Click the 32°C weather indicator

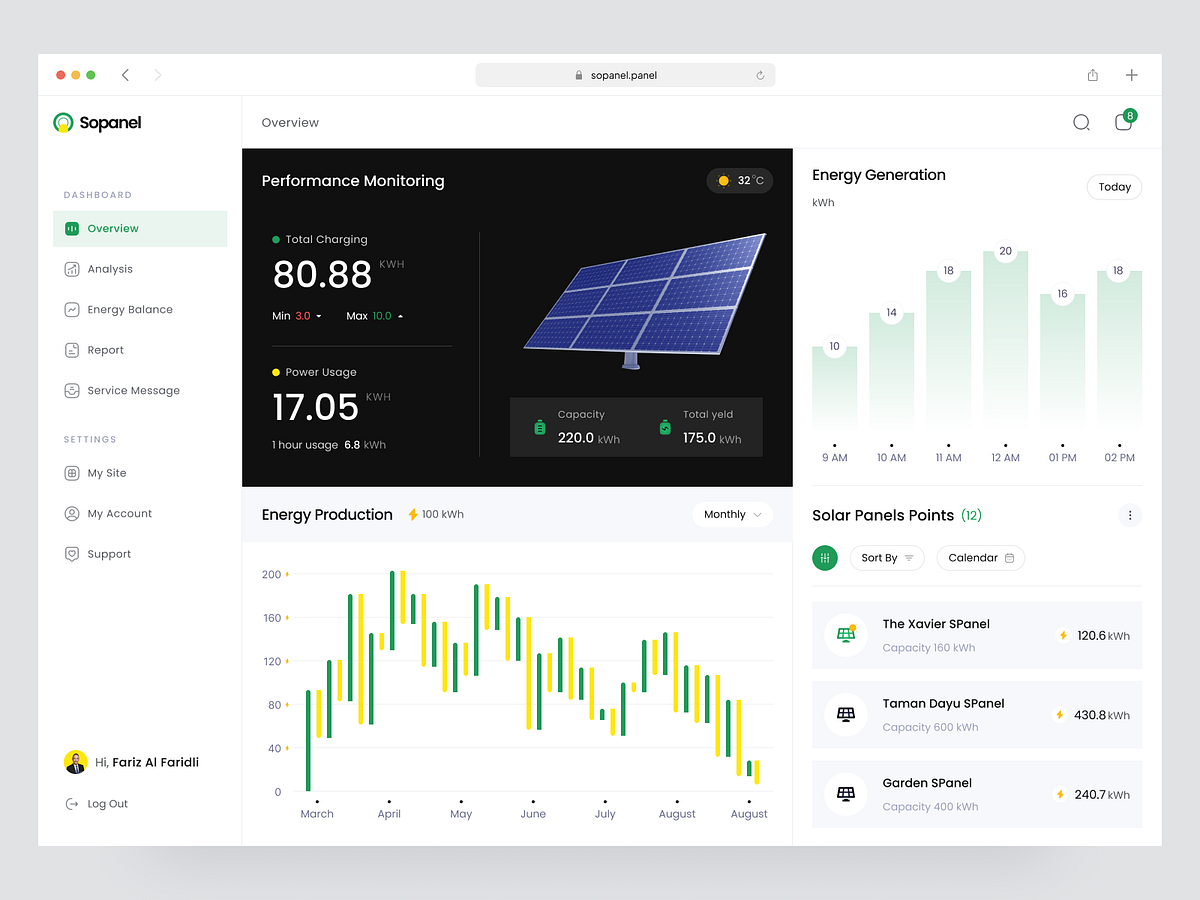tap(739, 181)
